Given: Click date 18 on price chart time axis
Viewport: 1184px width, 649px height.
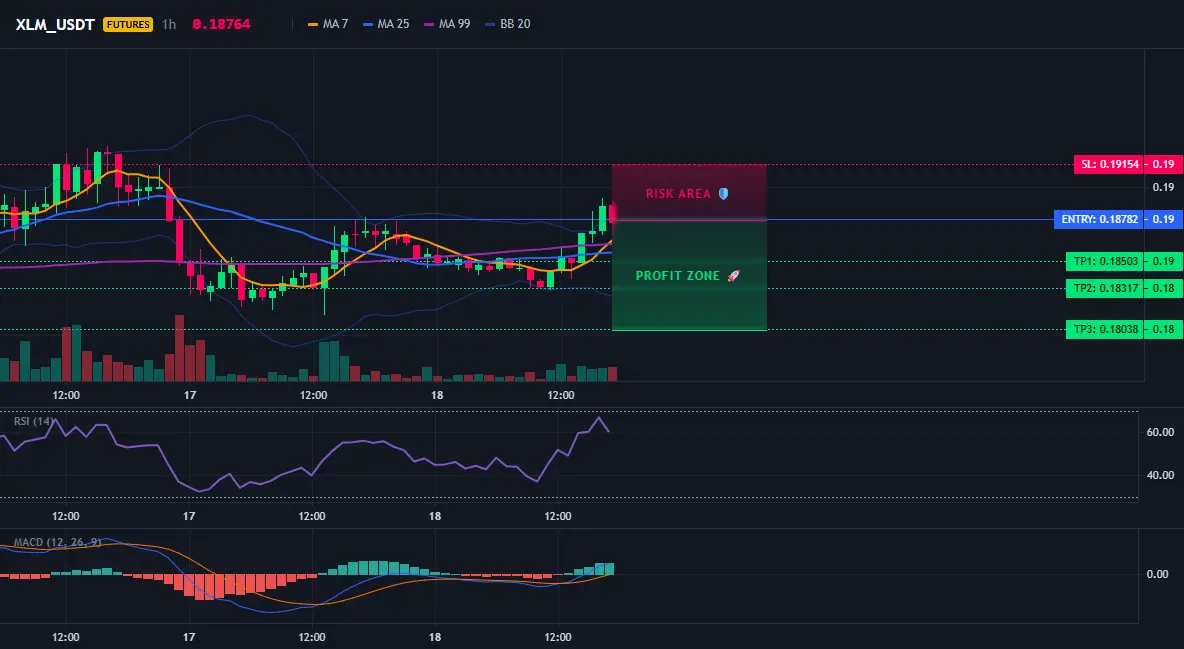Looking at the screenshot, I should (x=436, y=395).
